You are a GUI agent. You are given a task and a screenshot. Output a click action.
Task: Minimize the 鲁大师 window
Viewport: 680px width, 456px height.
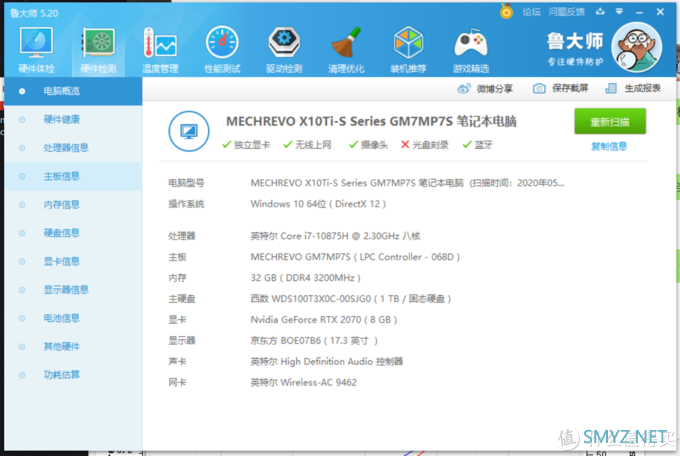[x=639, y=12]
